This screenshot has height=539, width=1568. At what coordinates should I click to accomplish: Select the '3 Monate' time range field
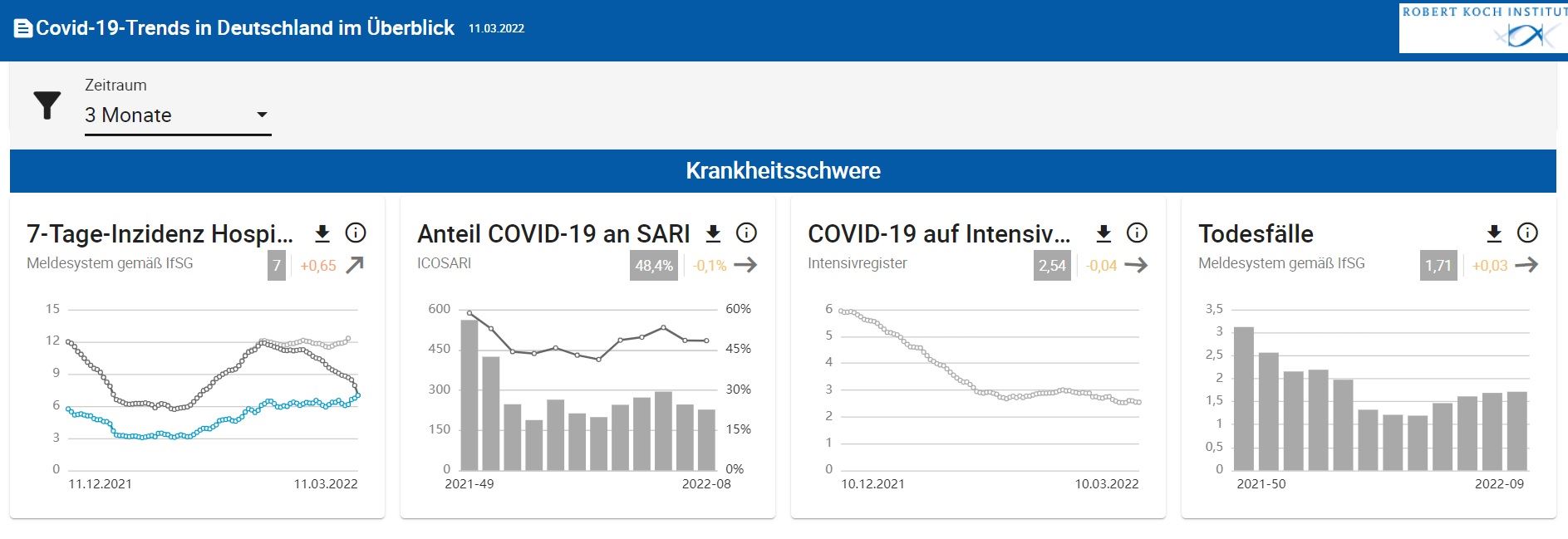pyautogui.click(x=166, y=115)
